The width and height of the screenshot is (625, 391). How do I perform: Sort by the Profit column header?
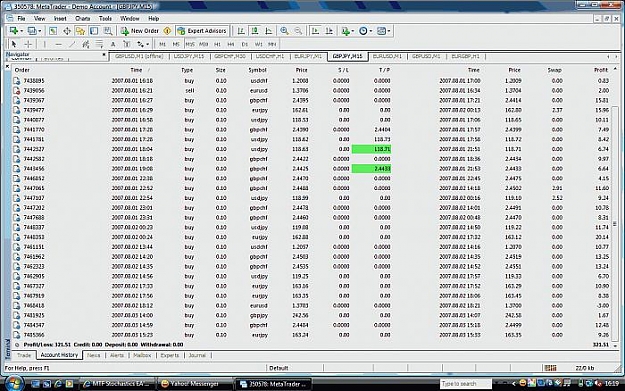[601, 70]
